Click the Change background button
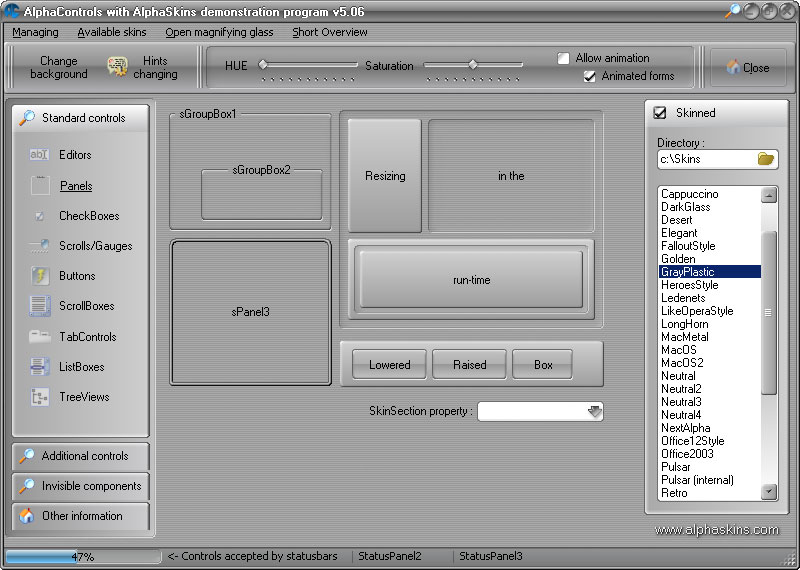Image resolution: width=800 pixels, height=570 pixels. 59,67
